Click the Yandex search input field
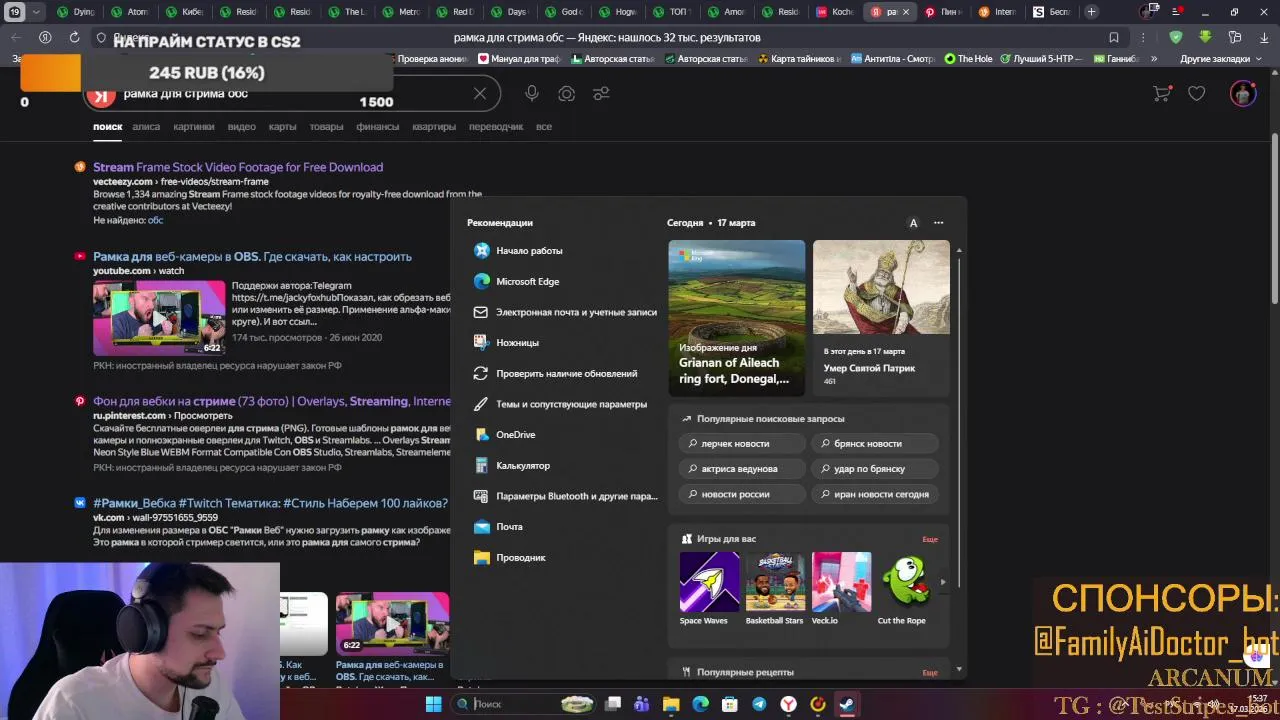This screenshot has width=1280, height=720. pos(290,93)
